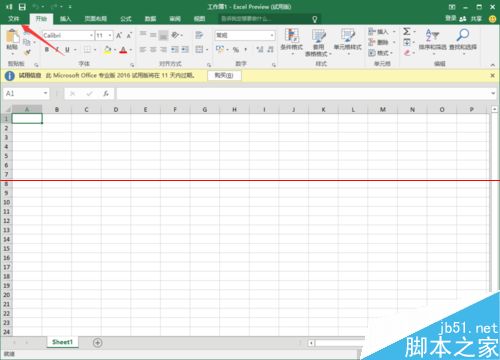Apply the red font color A
Image resolution: width=500 pixels, height=360 pixels.
pos(123,50)
